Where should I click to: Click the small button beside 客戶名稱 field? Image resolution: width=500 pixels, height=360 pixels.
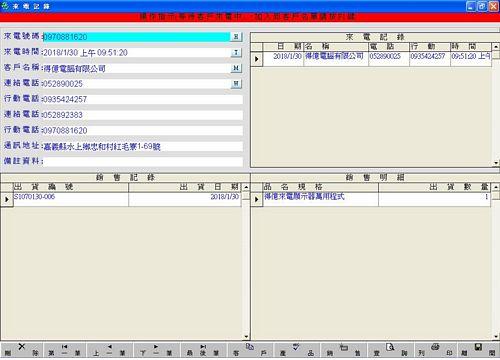coord(236,68)
